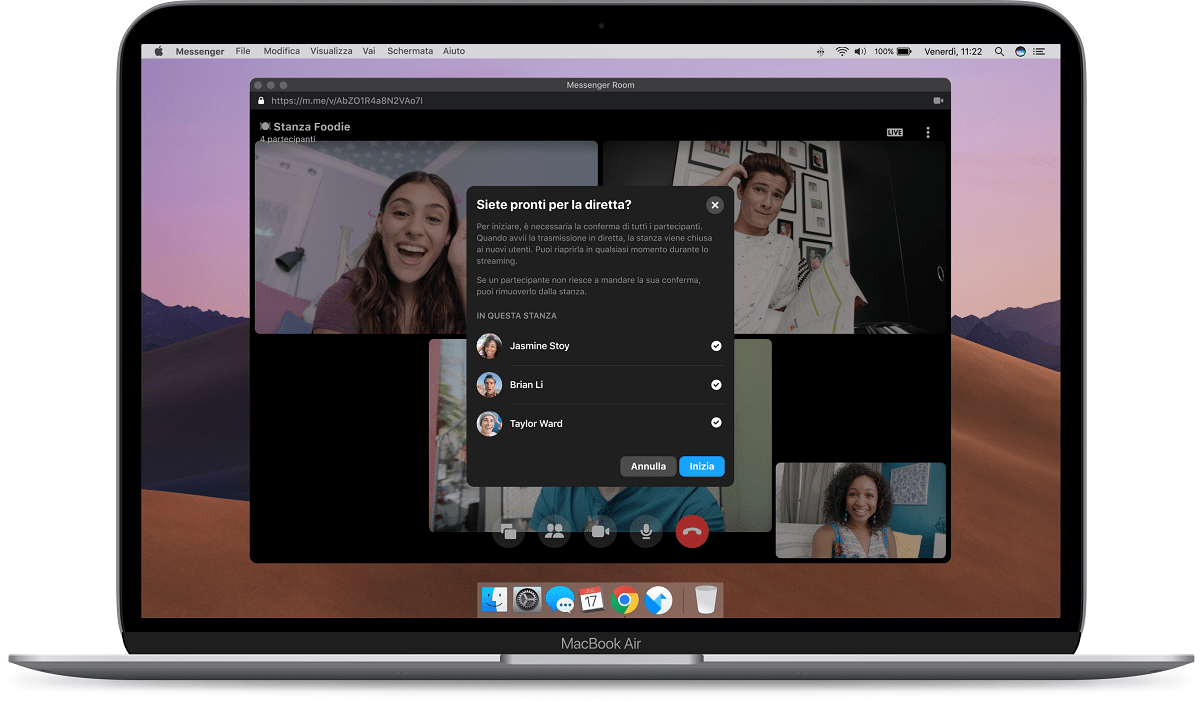The height and width of the screenshot is (702, 1200).
Task: Open Calendar in the Dock
Action: (592, 600)
